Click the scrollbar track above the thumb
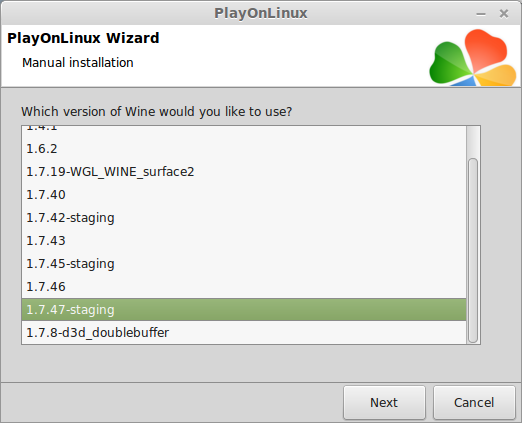This screenshot has width=522, height=423. click(x=473, y=142)
